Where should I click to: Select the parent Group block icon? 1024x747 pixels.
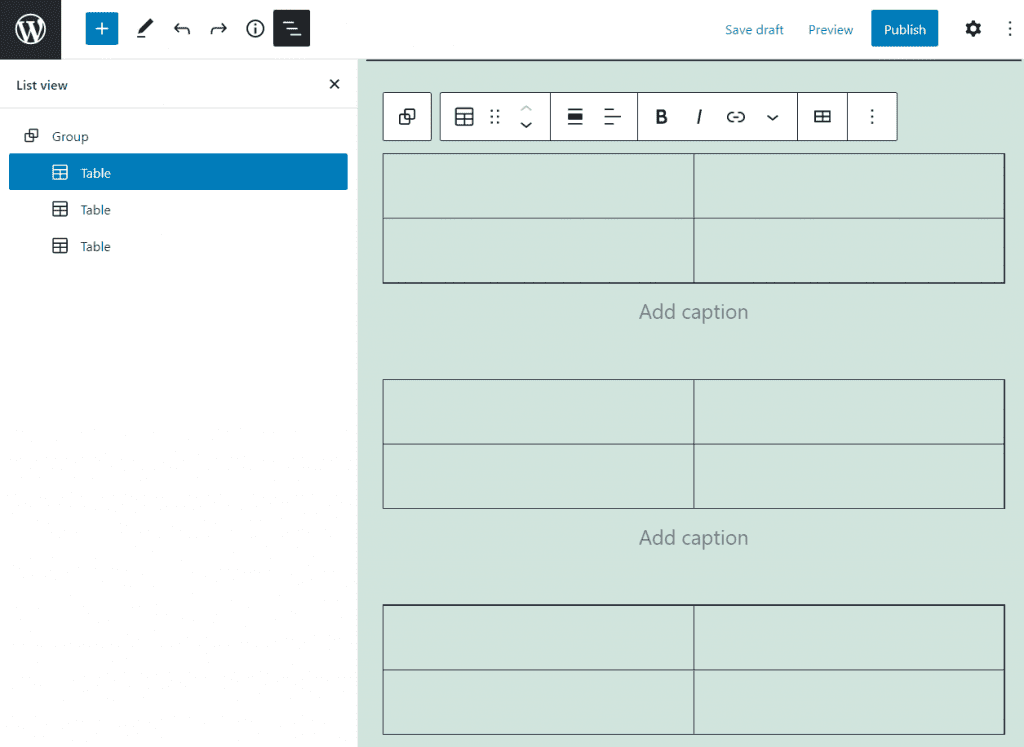(407, 116)
